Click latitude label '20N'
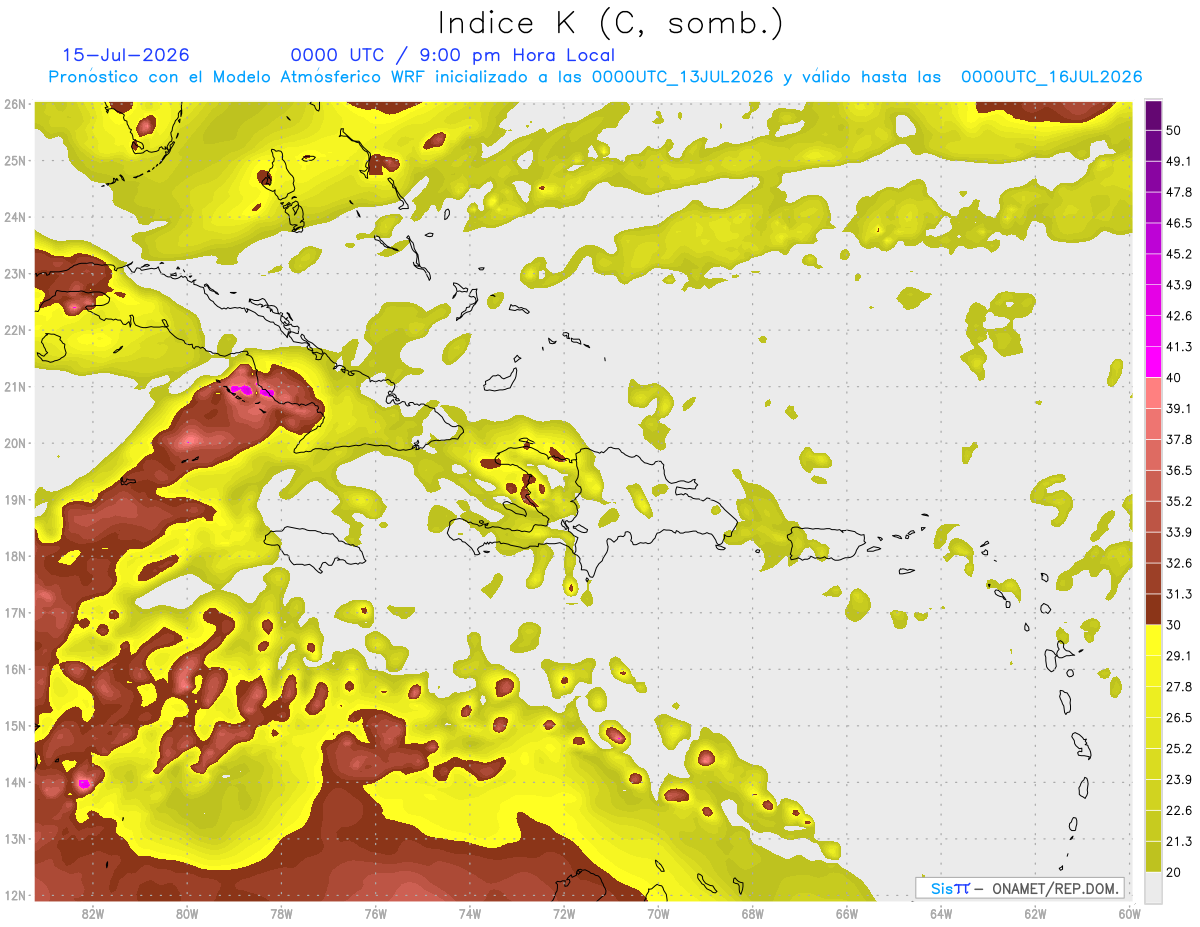 [14, 443]
